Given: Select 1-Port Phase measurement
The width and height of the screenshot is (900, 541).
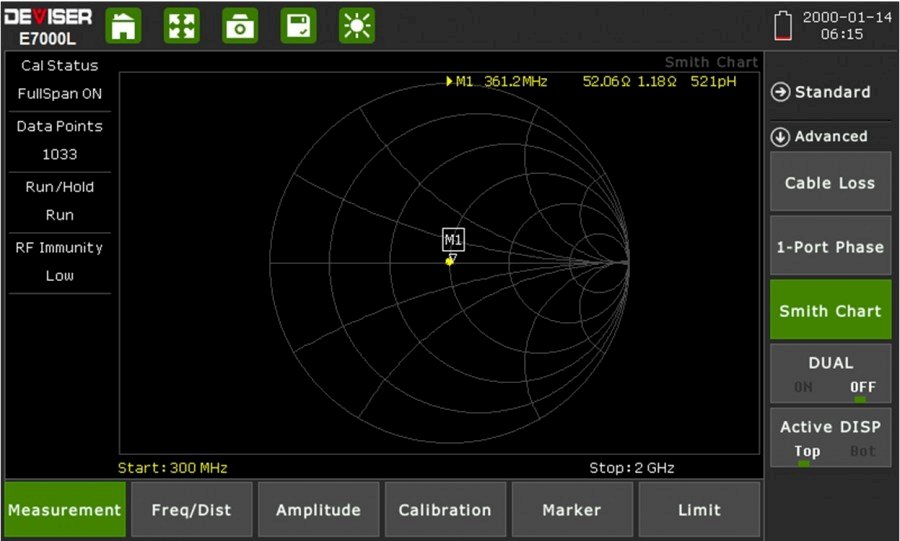Looking at the screenshot, I should (x=831, y=247).
